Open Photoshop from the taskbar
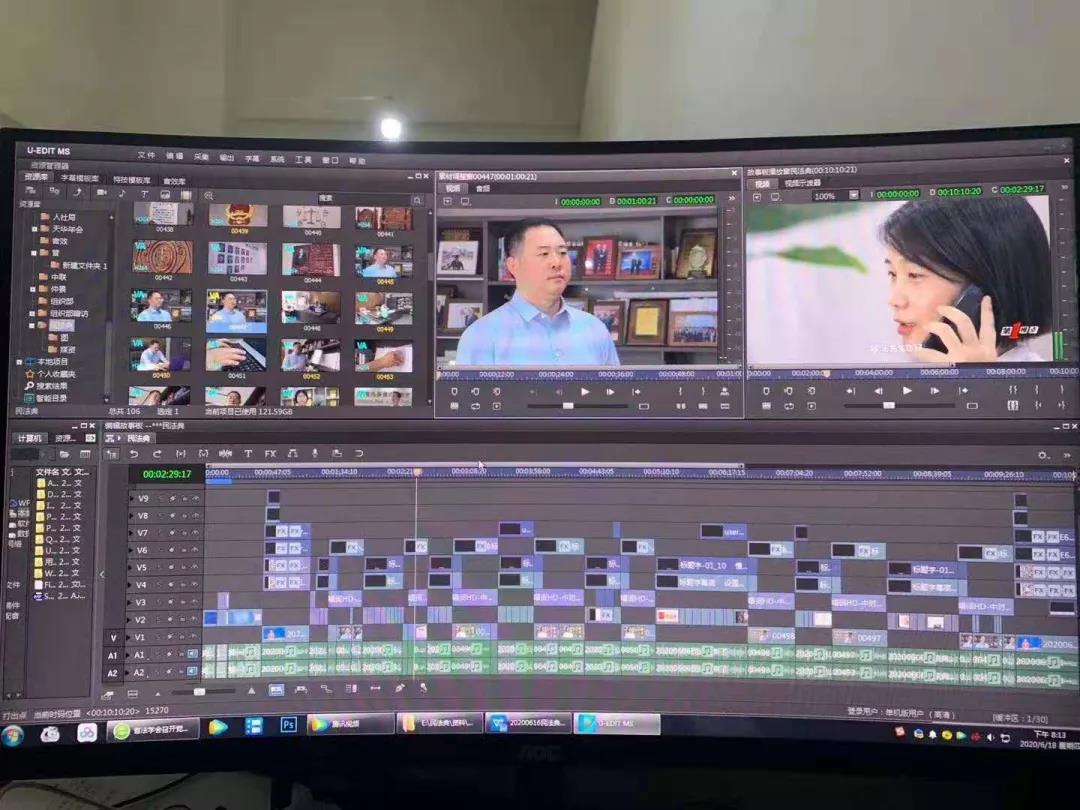1080x810 pixels. [288, 725]
